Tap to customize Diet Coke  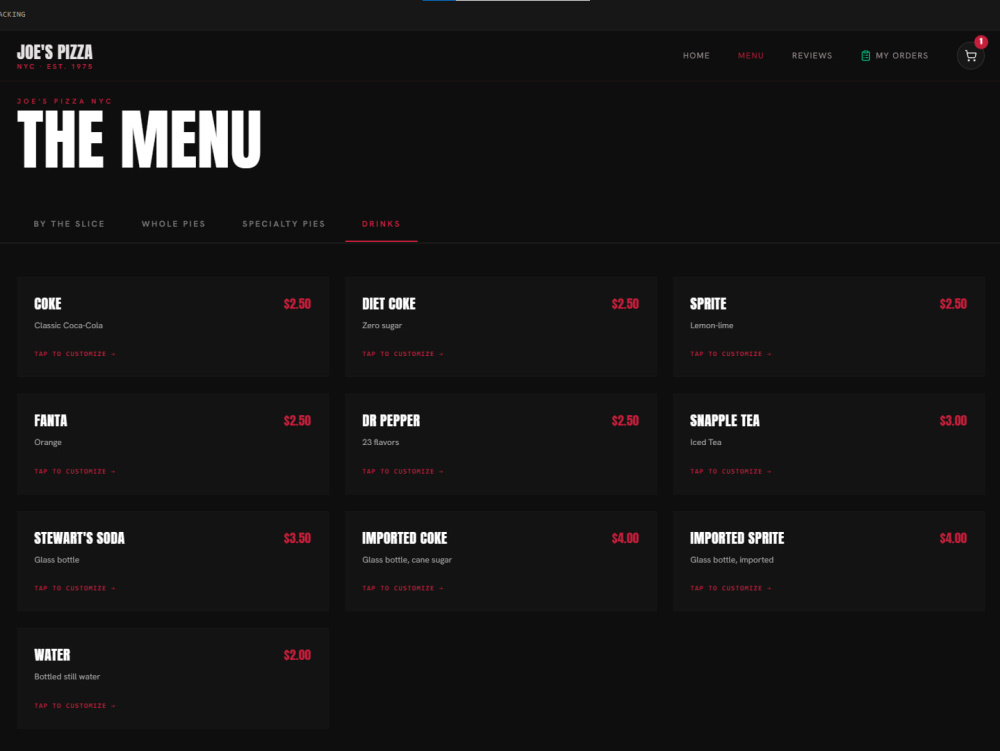pos(402,354)
